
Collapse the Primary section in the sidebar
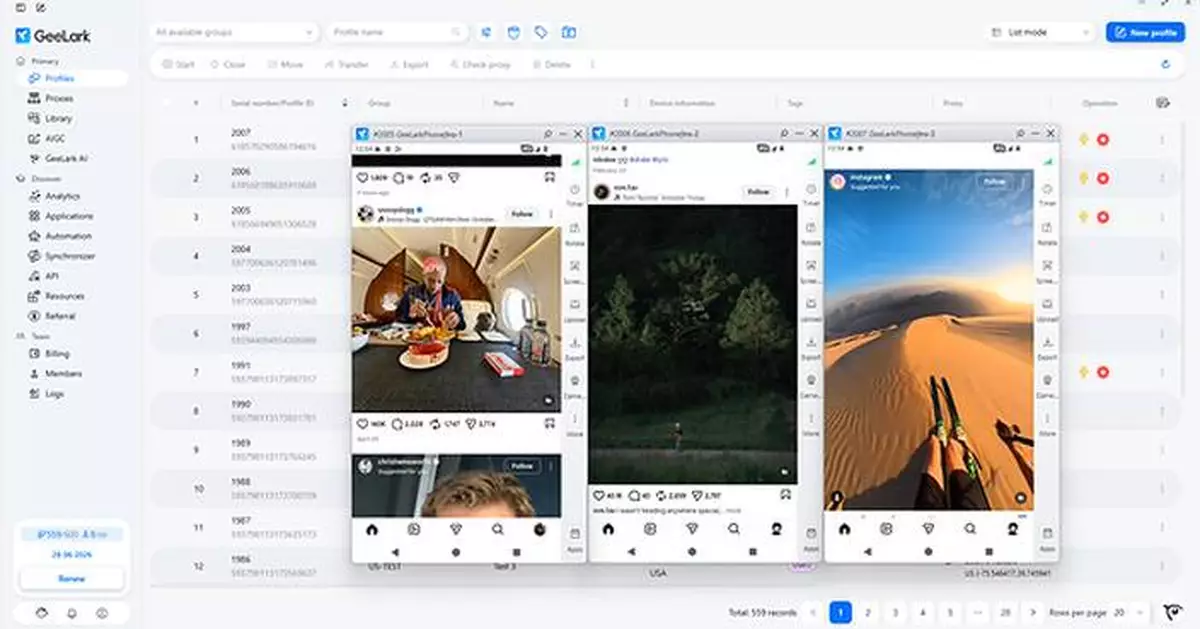(38, 61)
